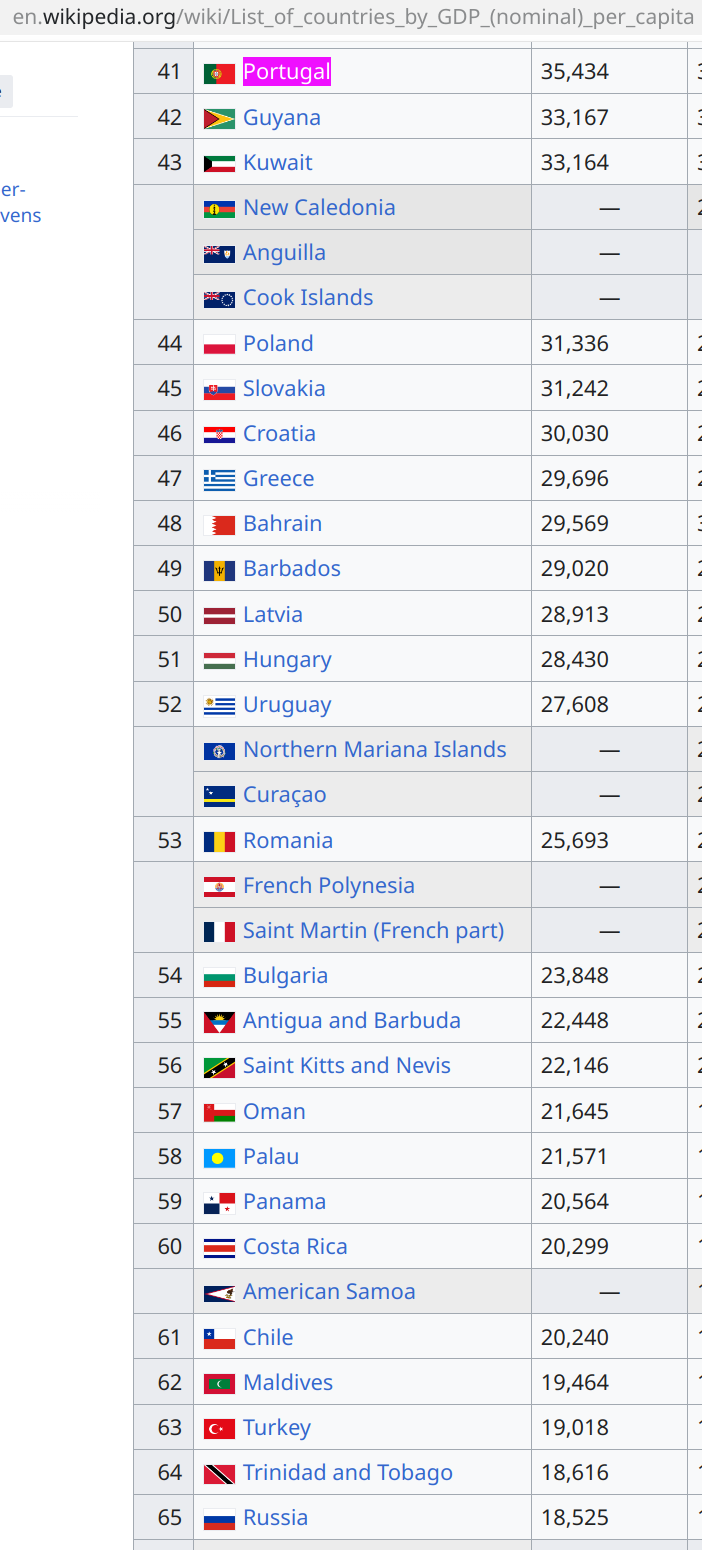Follow the Kuwait link
The width and height of the screenshot is (702, 1550).
coord(278,163)
